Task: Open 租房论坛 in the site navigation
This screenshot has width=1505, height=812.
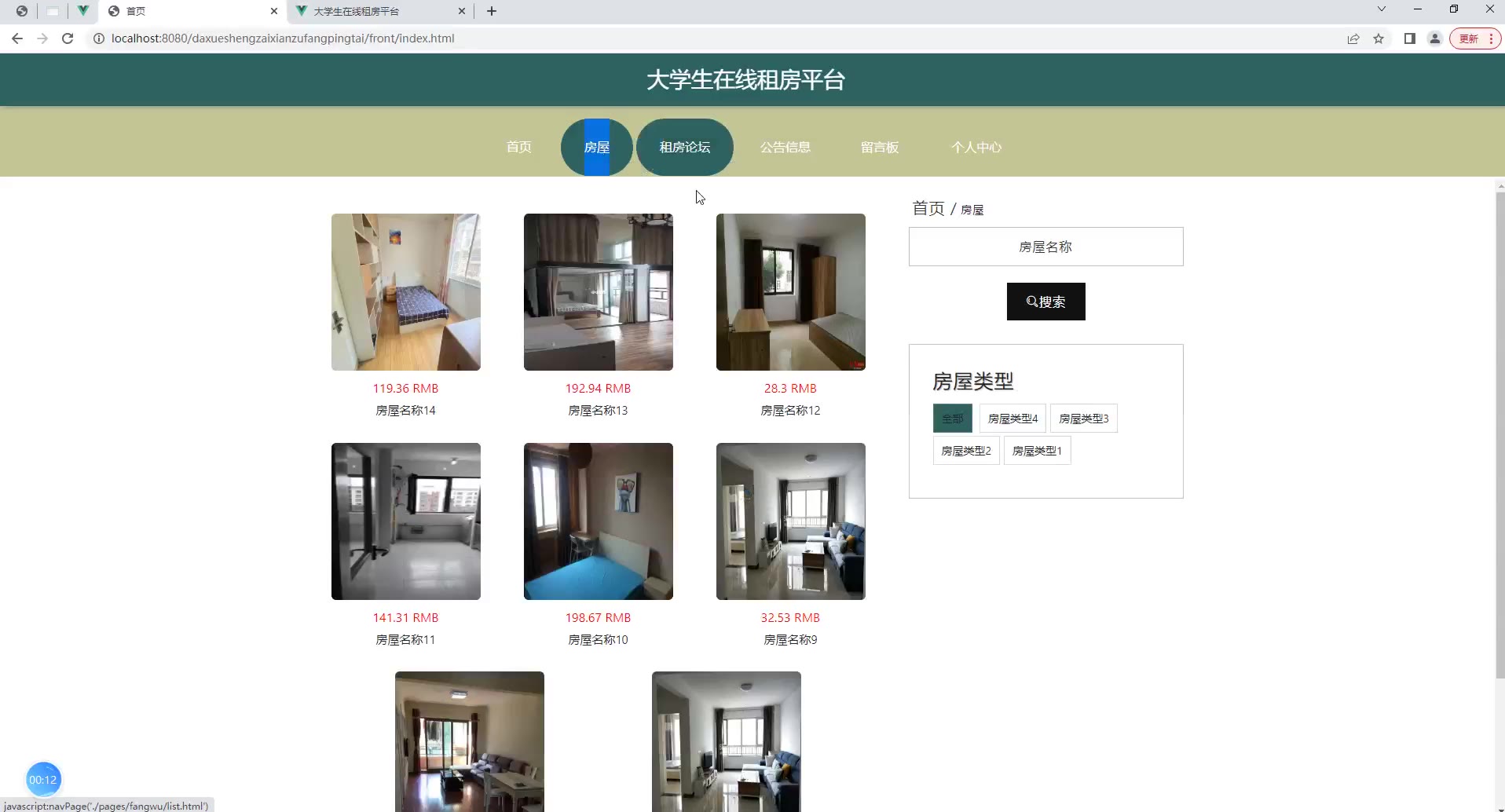Action: pyautogui.click(x=685, y=147)
